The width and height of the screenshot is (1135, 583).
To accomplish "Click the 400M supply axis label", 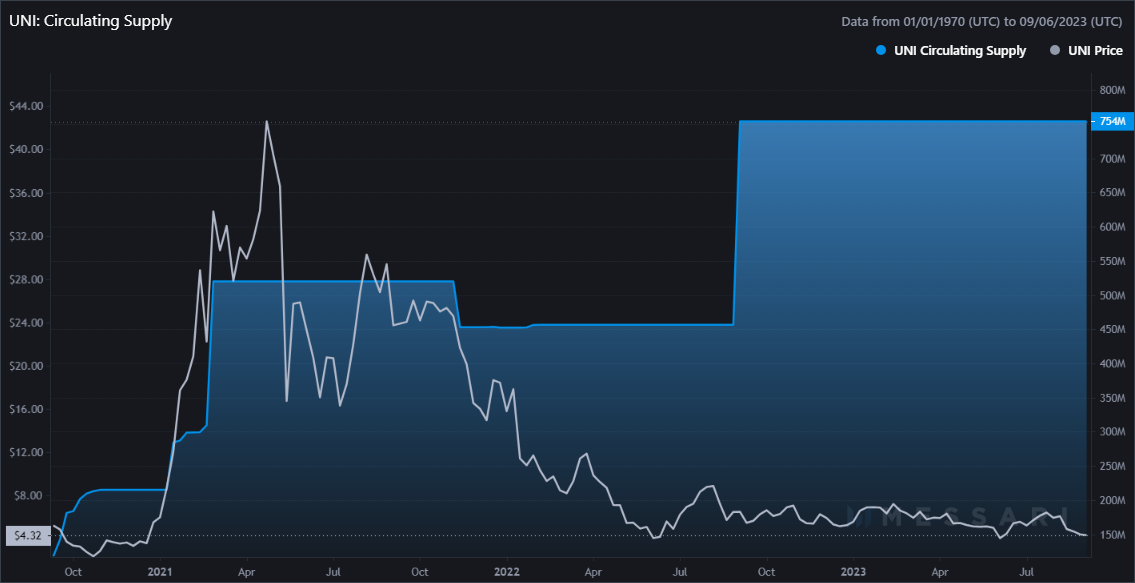I will [x=1113, y=364].
